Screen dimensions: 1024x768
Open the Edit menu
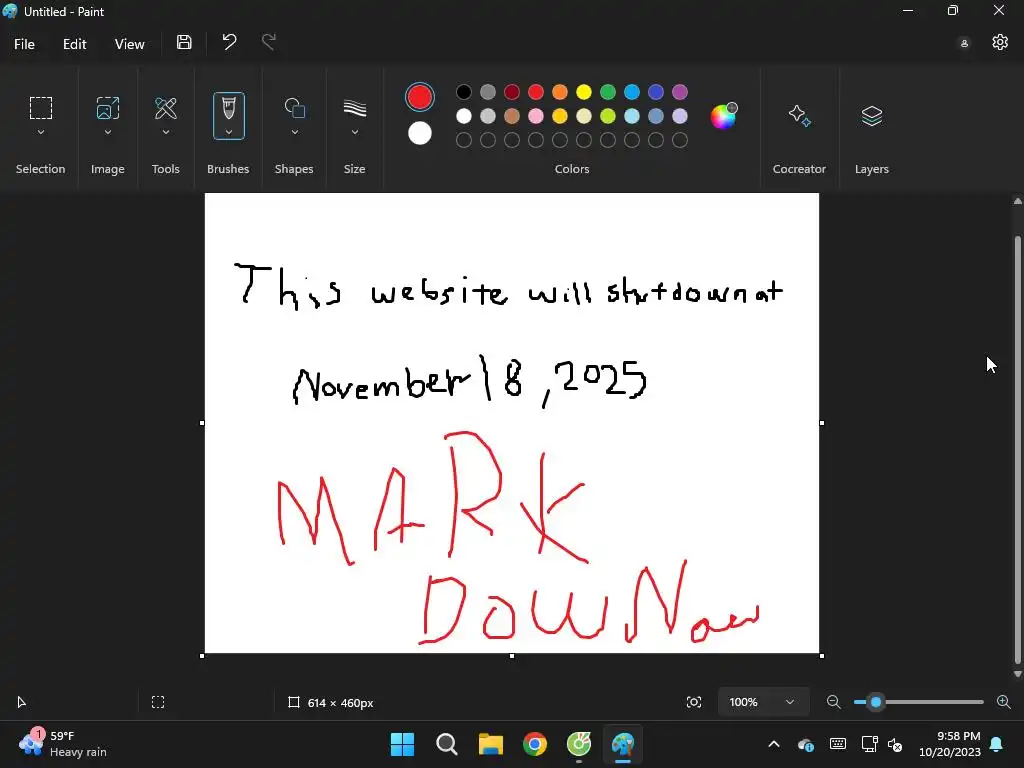coord(74,44)
